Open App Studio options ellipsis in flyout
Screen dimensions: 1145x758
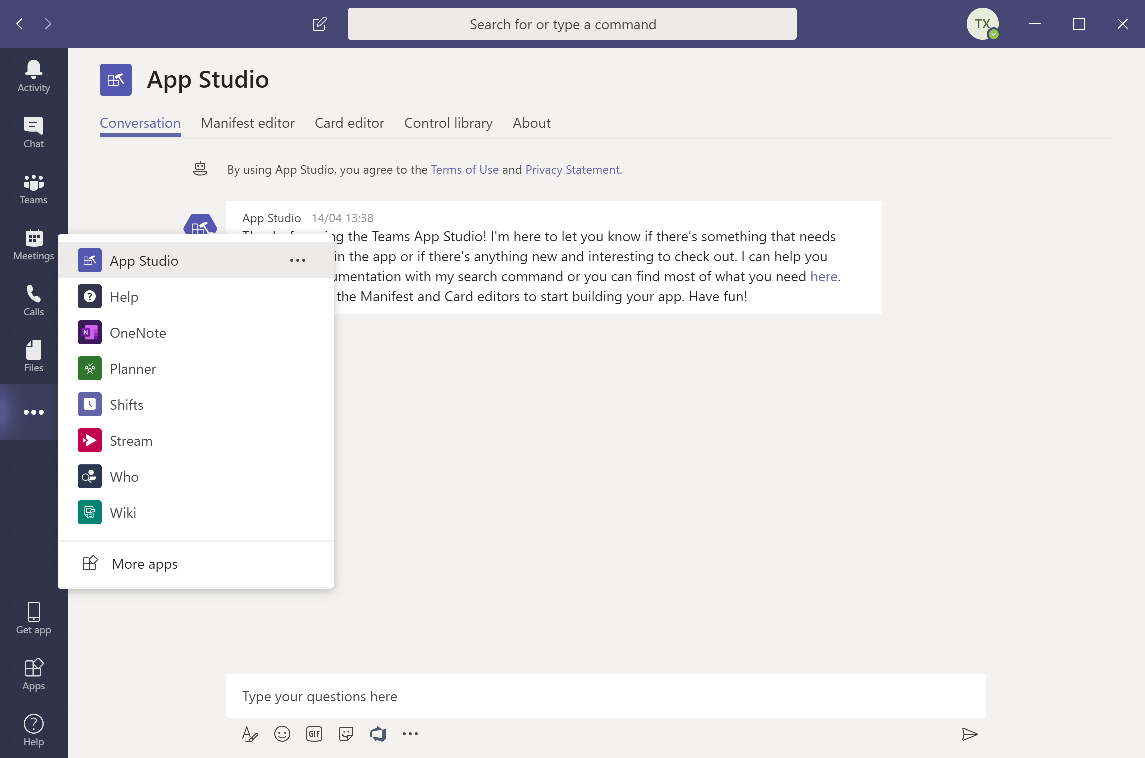tap(297, 261)
